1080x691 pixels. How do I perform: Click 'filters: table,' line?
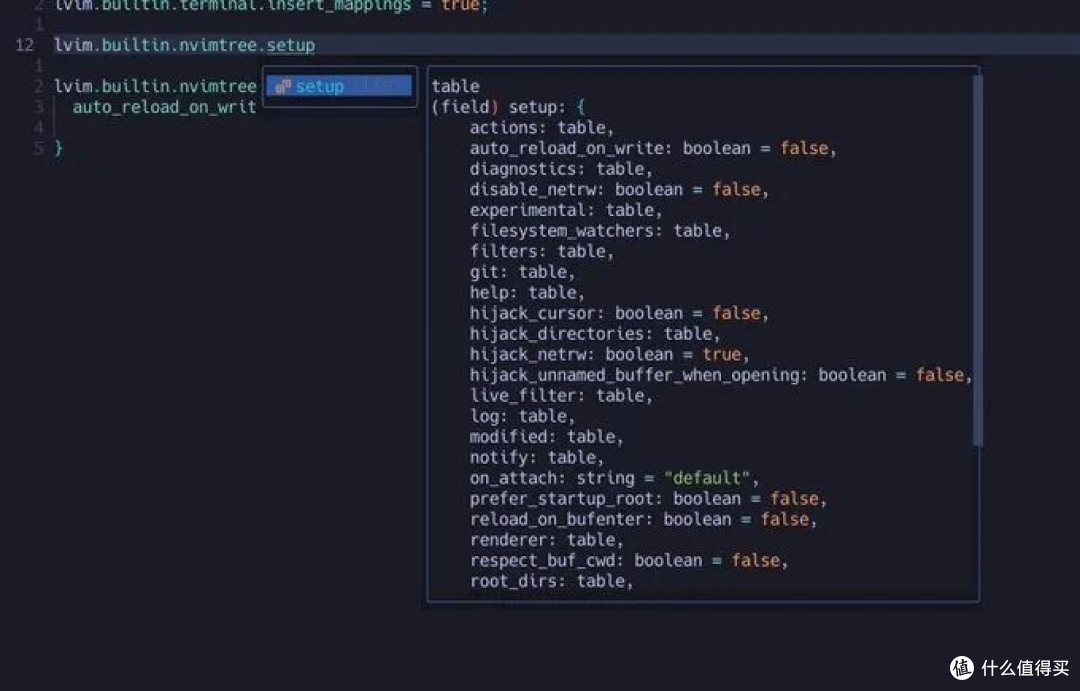coord(541,251)
